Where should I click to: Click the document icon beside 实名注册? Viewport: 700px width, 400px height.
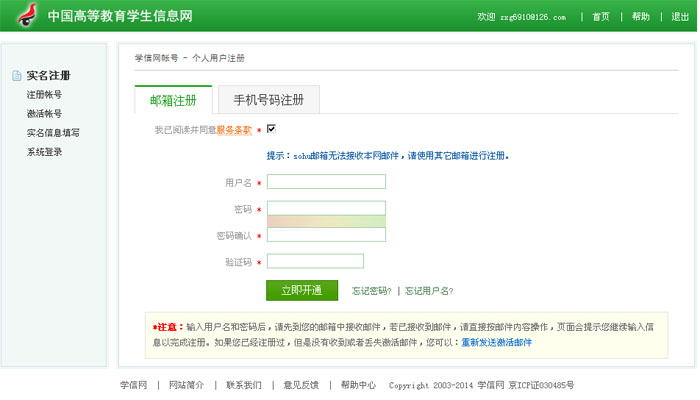coord(17,75)
